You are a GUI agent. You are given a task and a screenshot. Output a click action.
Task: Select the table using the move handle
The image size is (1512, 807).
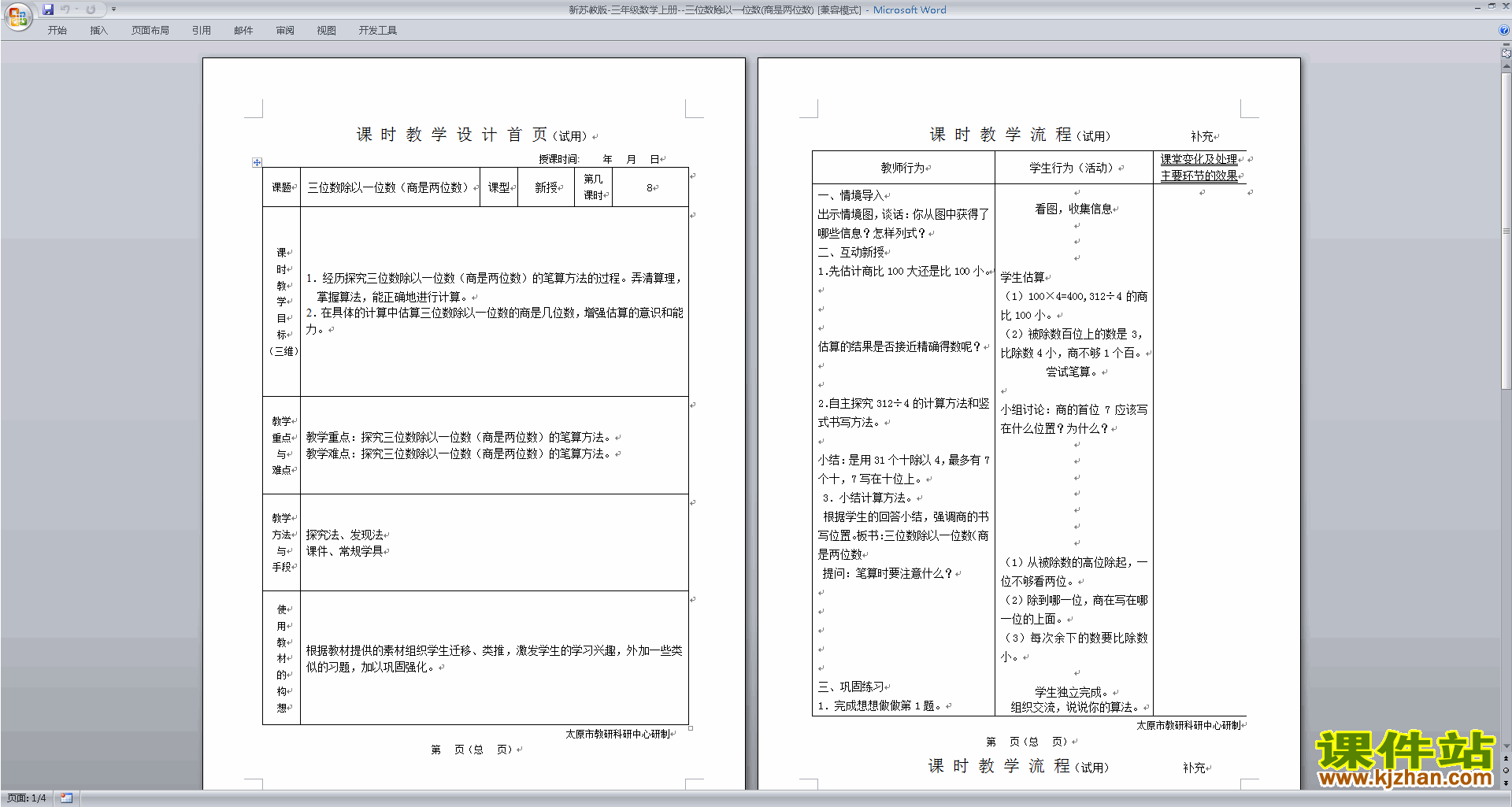tap(257, 162)
